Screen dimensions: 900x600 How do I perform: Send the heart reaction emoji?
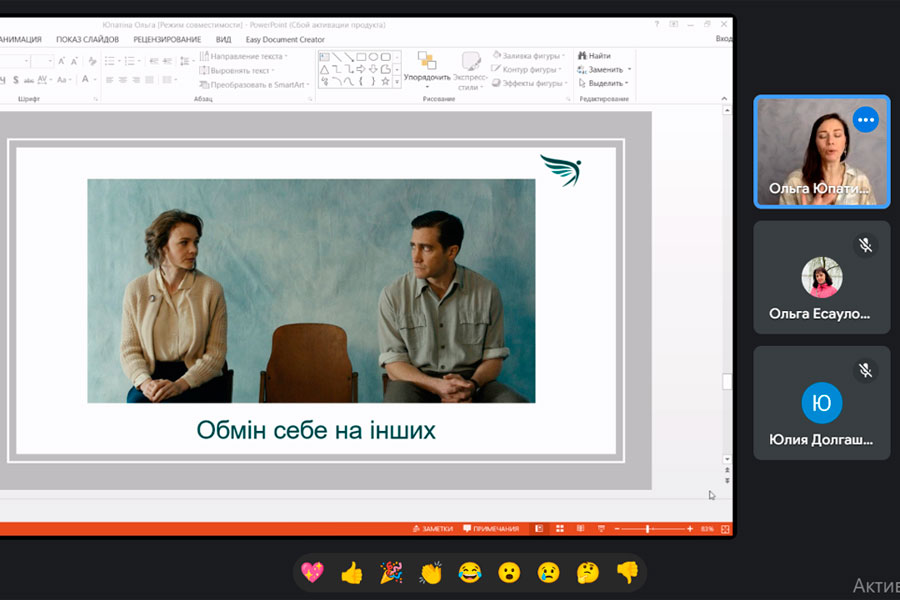tap(312, 573)
